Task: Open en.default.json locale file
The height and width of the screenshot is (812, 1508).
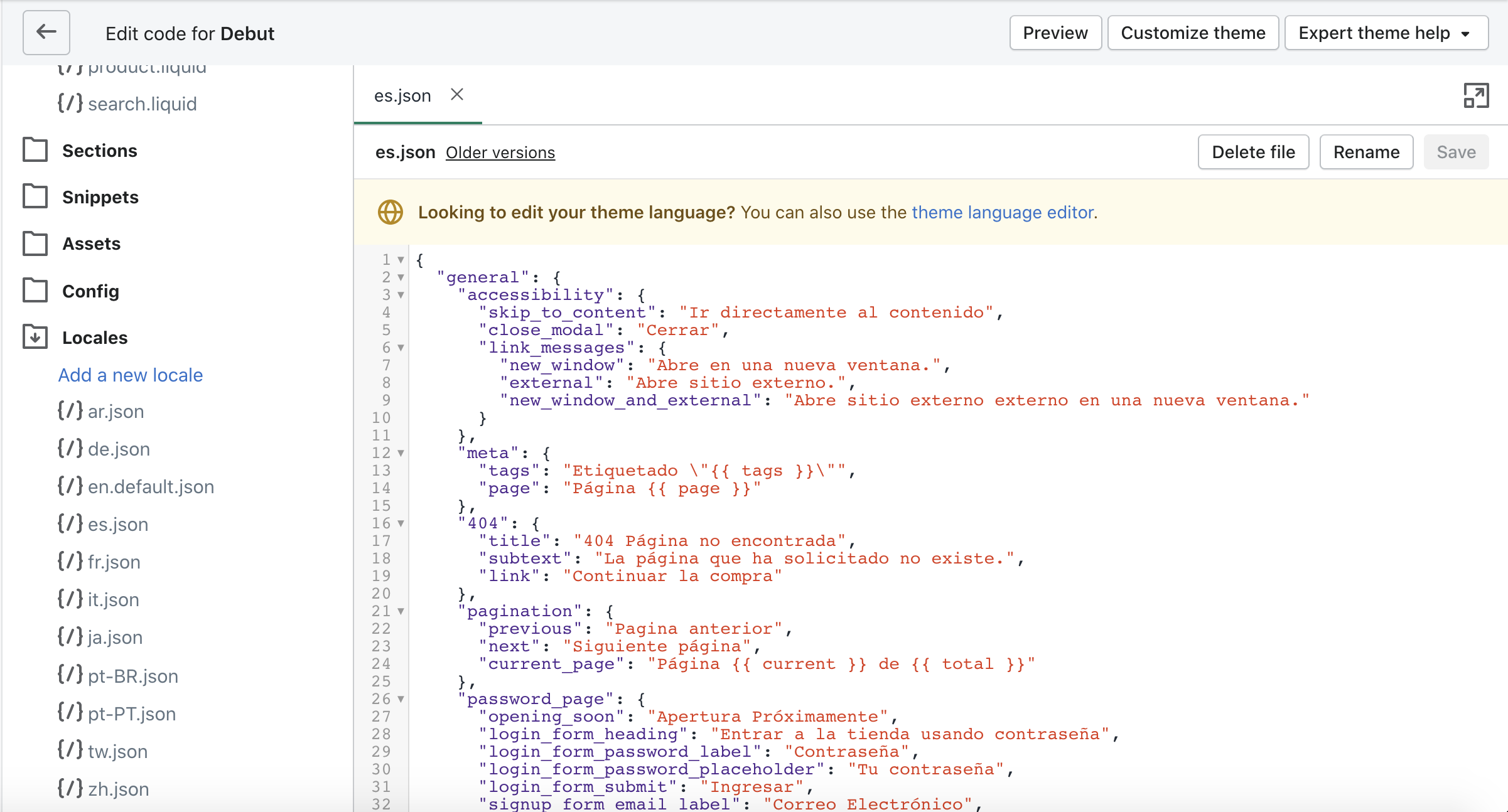Action: [x=151, y=487]
